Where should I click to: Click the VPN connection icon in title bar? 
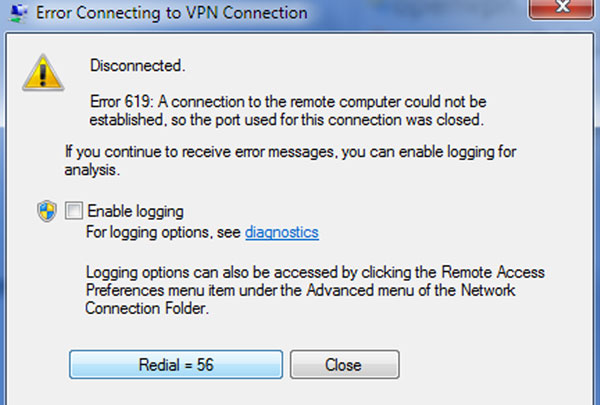click(x=18, y=13)
